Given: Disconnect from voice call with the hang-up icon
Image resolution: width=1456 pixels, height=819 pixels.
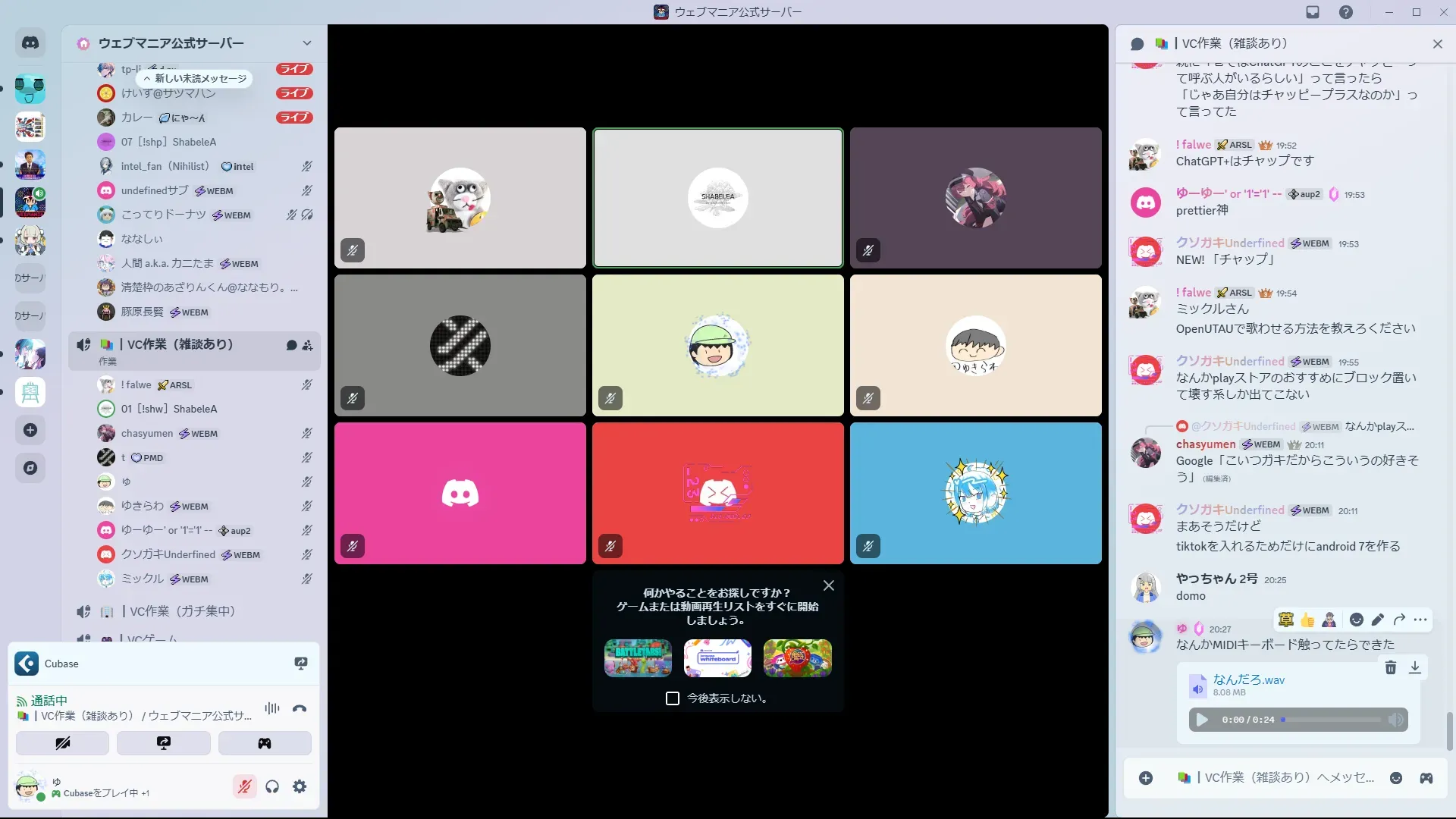Looking at the screenshot, I should tap(300, 709).
